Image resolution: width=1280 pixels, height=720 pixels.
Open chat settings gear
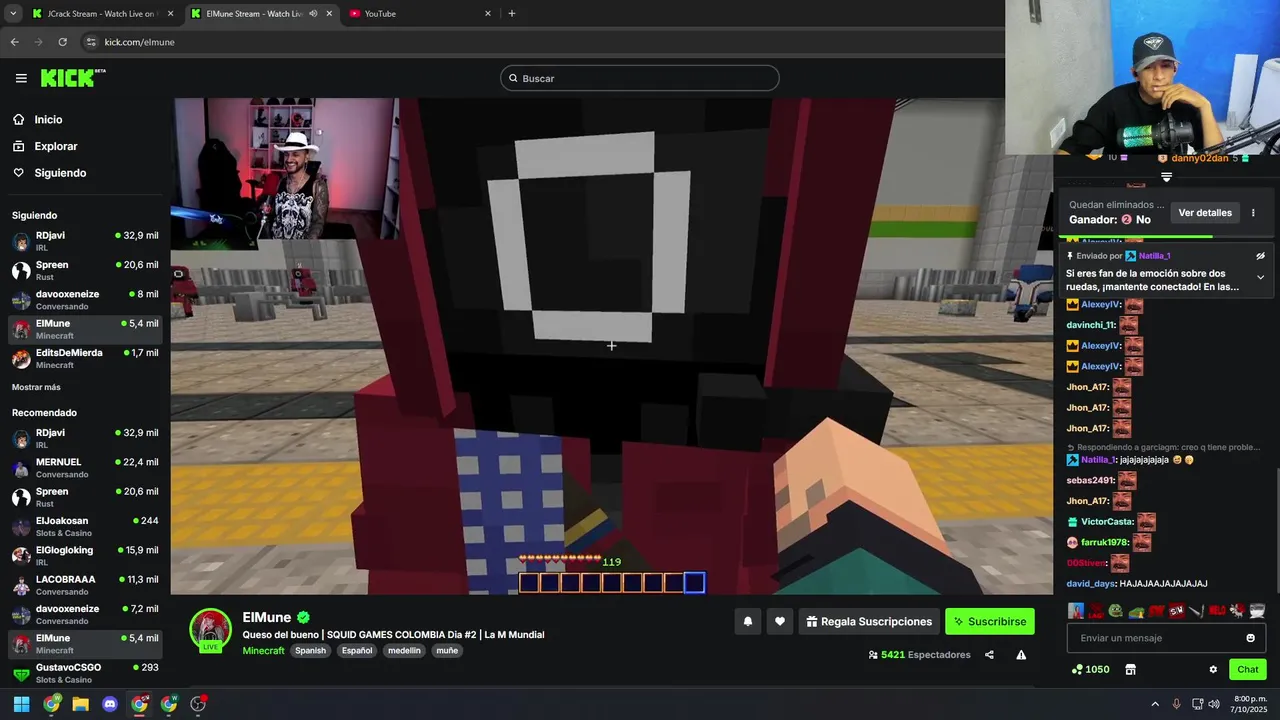point(1213,669)
